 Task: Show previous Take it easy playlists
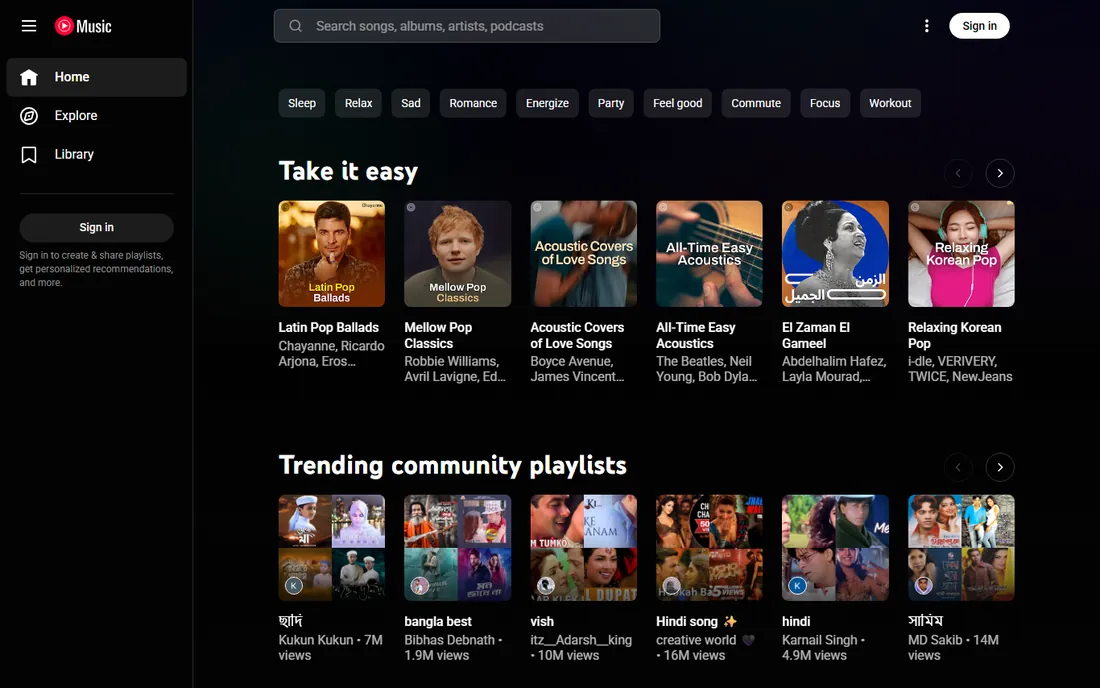958,173
